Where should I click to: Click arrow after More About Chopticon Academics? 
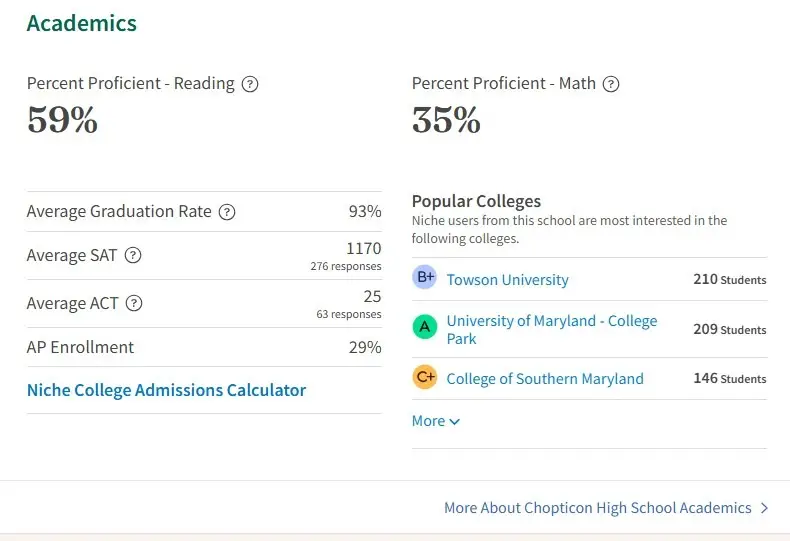764,508
